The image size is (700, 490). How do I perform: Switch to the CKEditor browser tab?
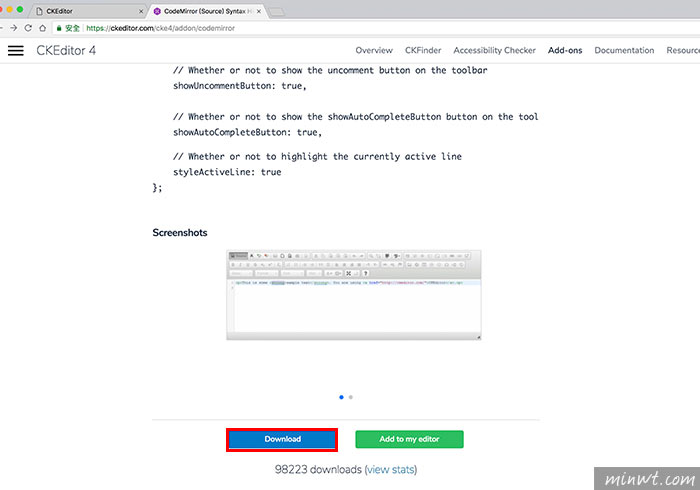(89, 11)
